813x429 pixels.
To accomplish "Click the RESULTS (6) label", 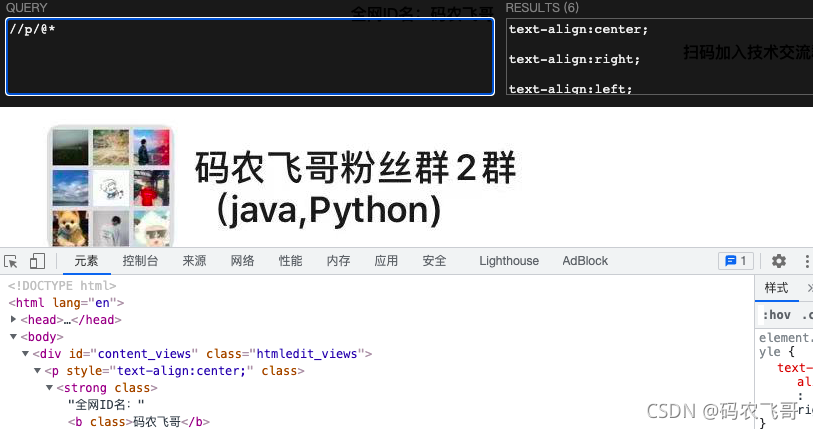I will click(x=542, y=8).
